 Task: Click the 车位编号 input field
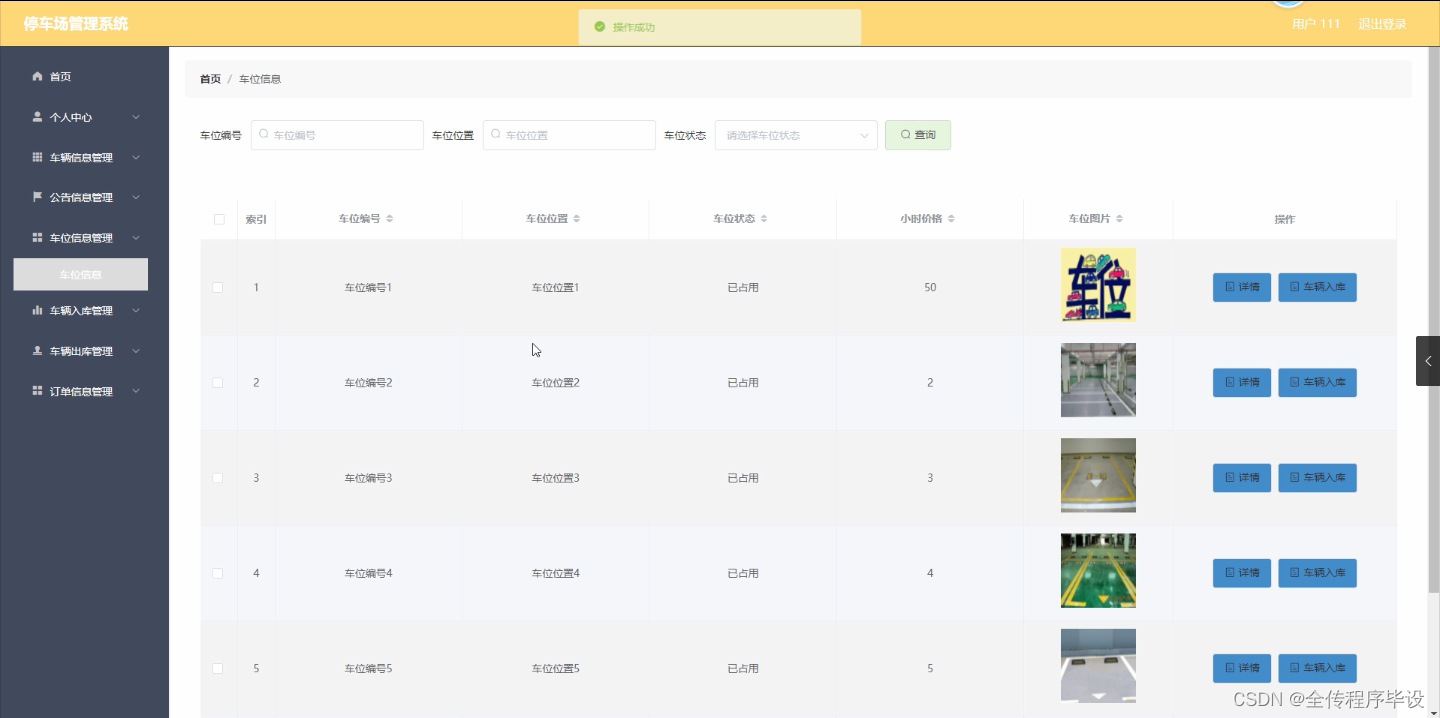(337, 135)
